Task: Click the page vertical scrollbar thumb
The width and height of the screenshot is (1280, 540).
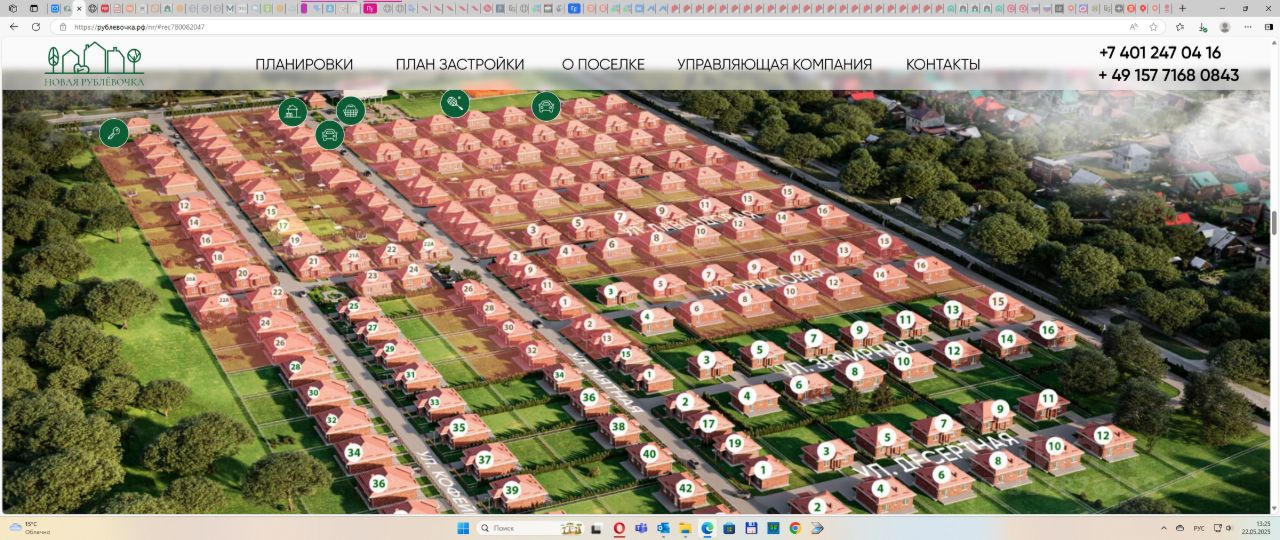Action: tap(1274, 221)
